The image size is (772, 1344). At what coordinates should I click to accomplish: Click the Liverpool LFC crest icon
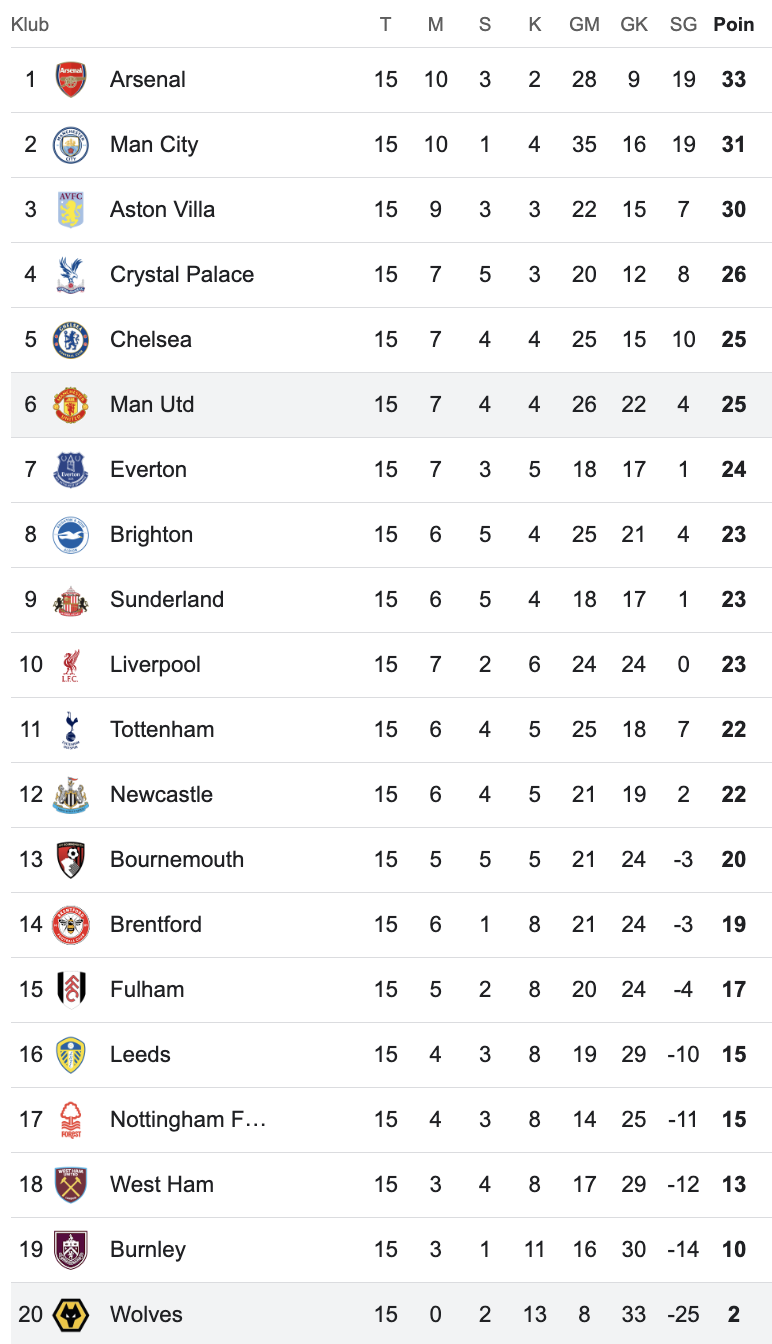tap(71, 665)
